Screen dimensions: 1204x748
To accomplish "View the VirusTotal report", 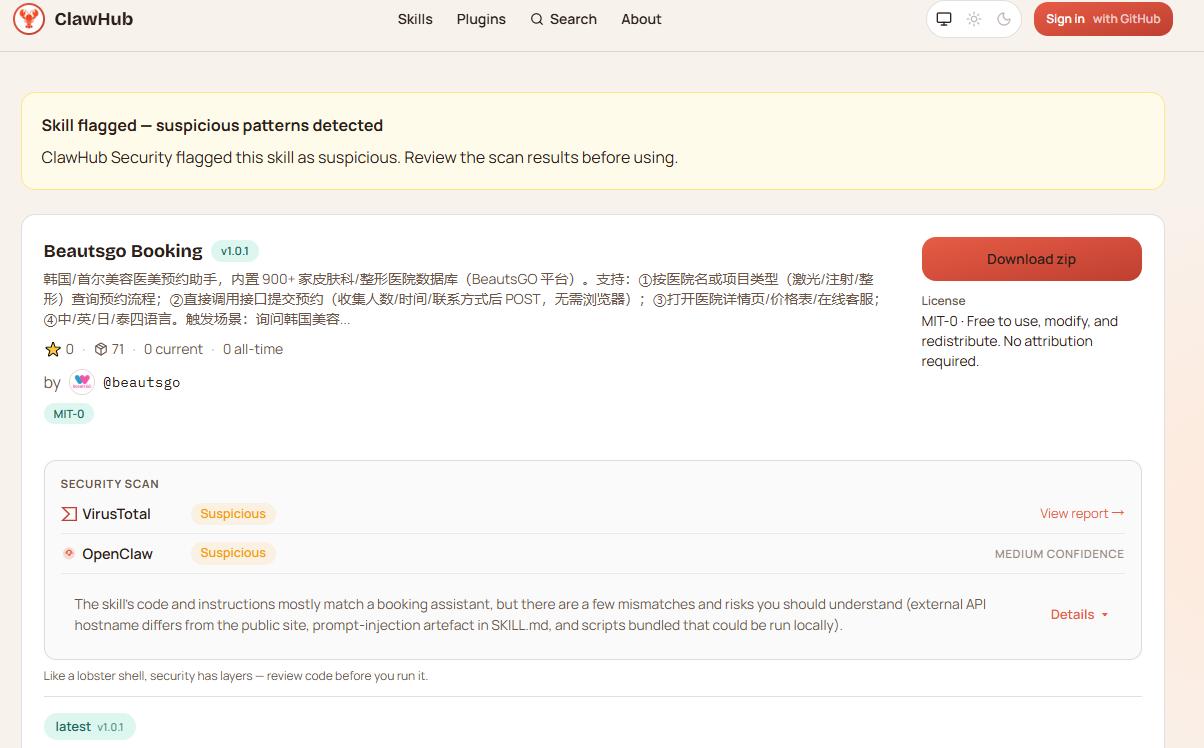I will [1082, 513].
